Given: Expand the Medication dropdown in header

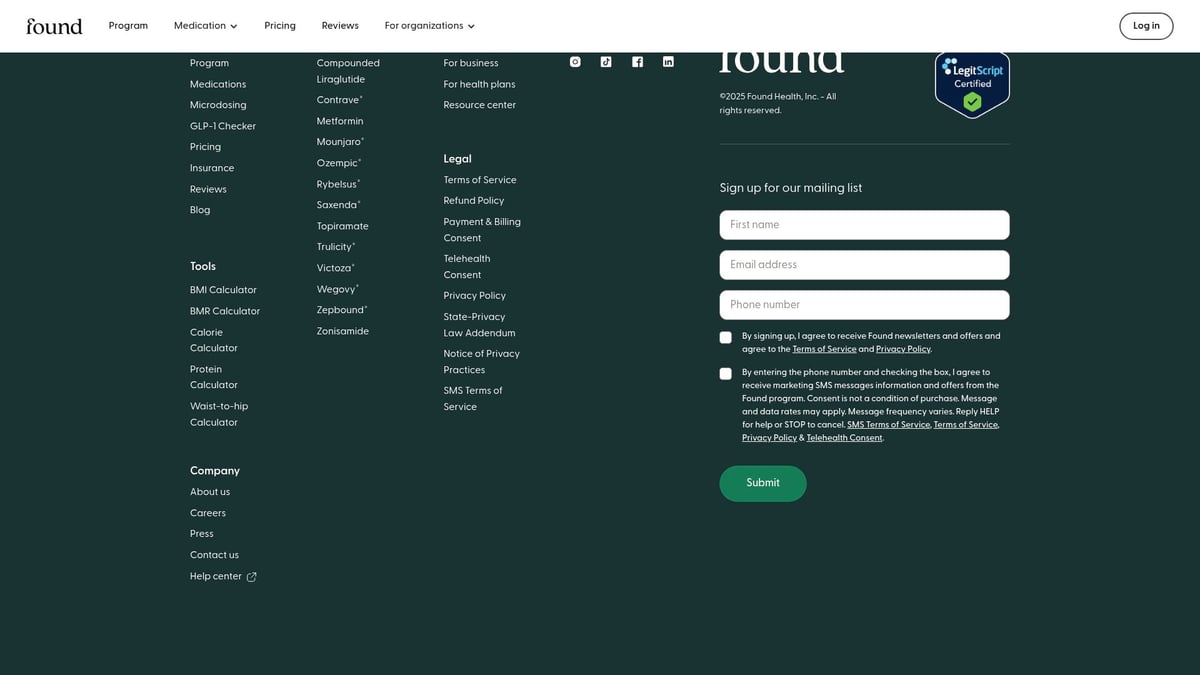Looking at the screenshot, I should [205, 26].
